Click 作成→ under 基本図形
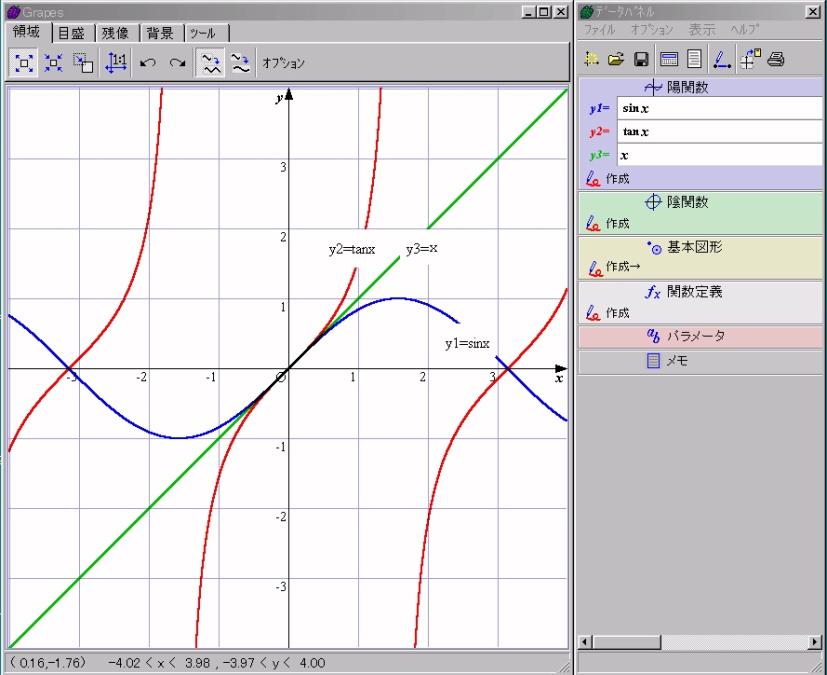The image size is (827, 675). pos(614,267)
